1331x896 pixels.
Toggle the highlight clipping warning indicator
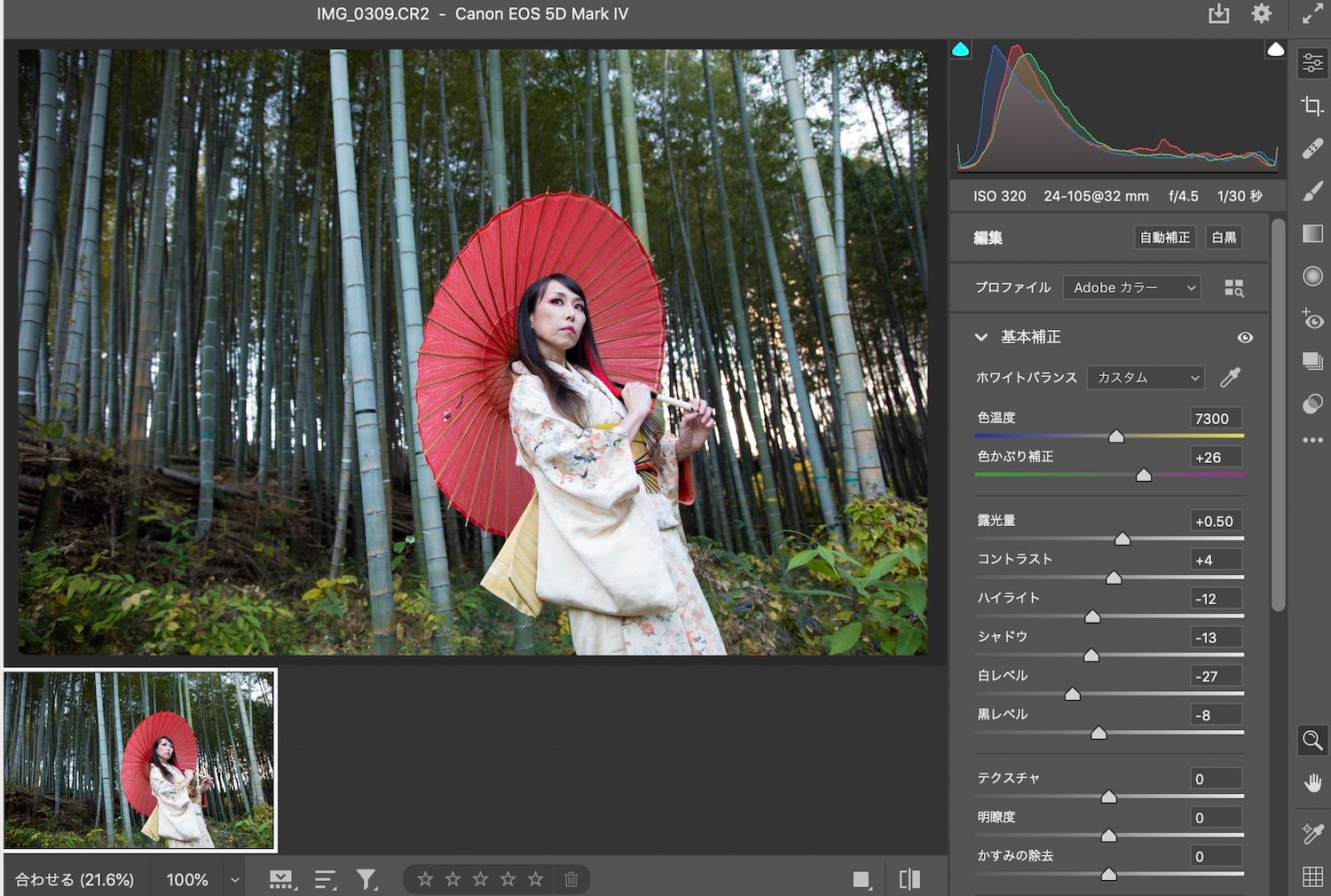(x=1275, y=50)
